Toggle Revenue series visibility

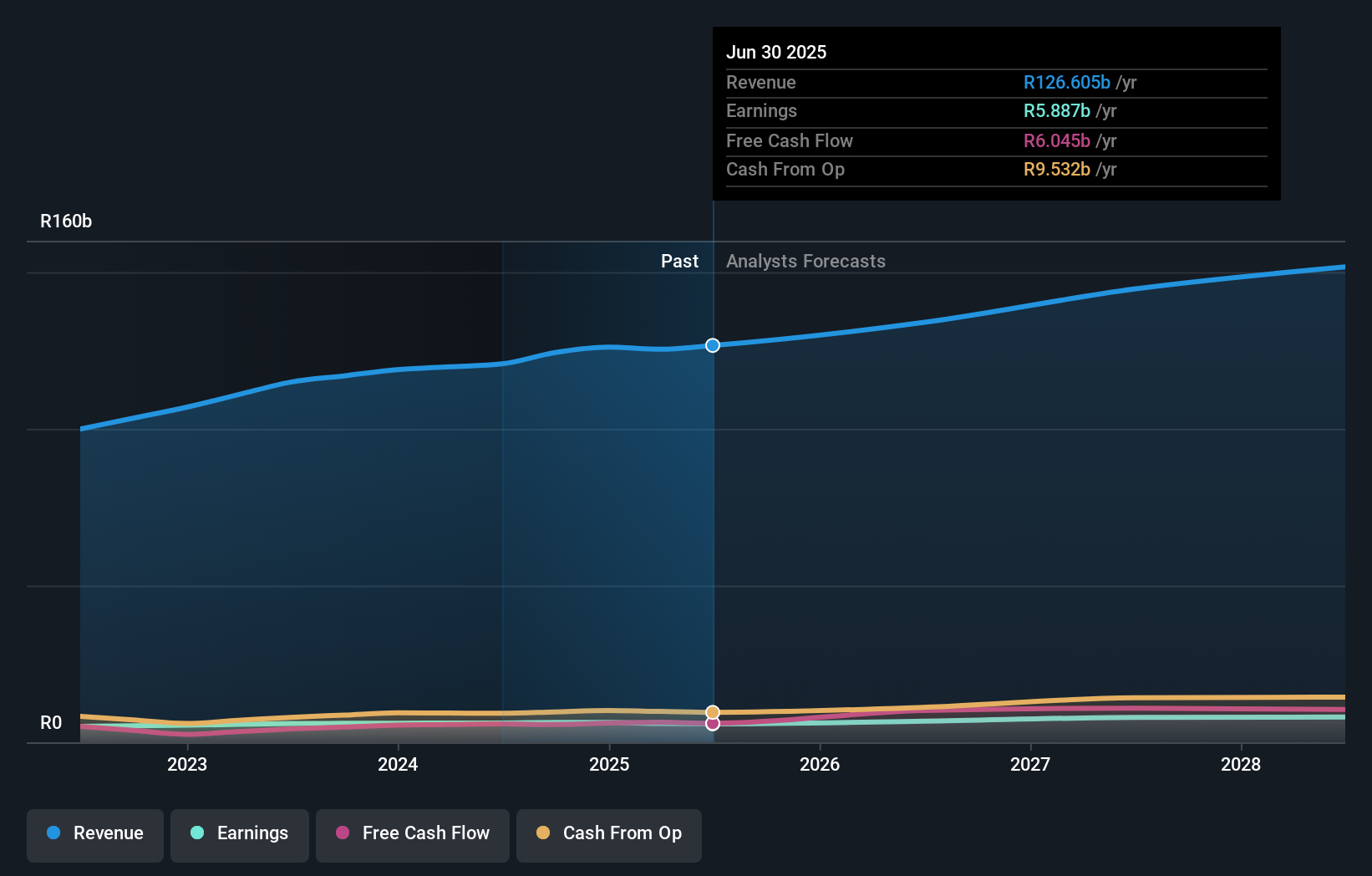coord(94,834)
